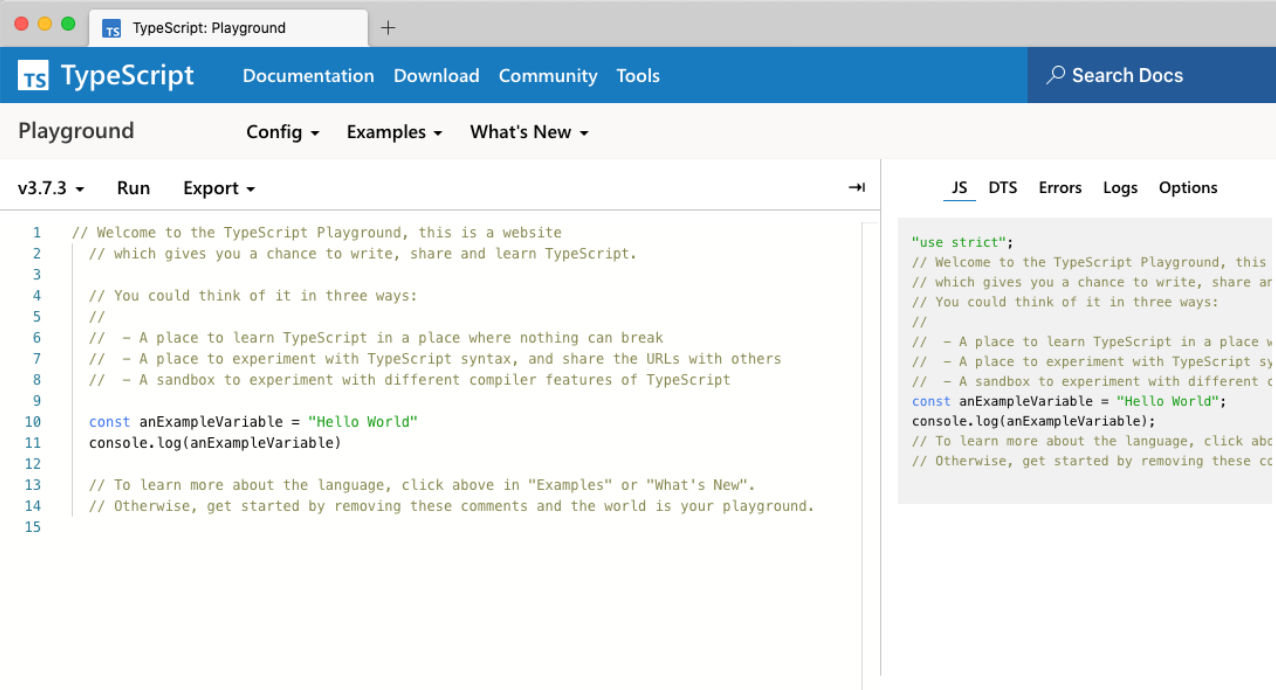Image resolution: width=1276 pixels, height=690 pixels.
Task: Run the code with Run button
Action: (133, 188)
